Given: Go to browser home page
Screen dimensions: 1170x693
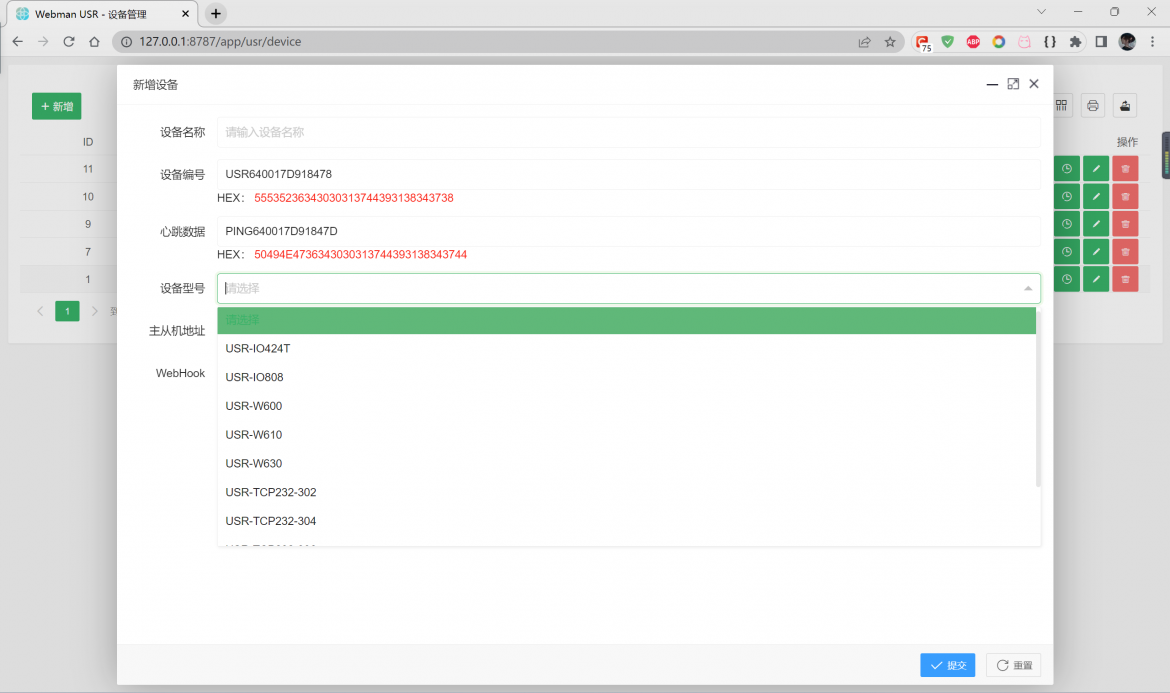Looking at the screenshot, I should [94, 42].
